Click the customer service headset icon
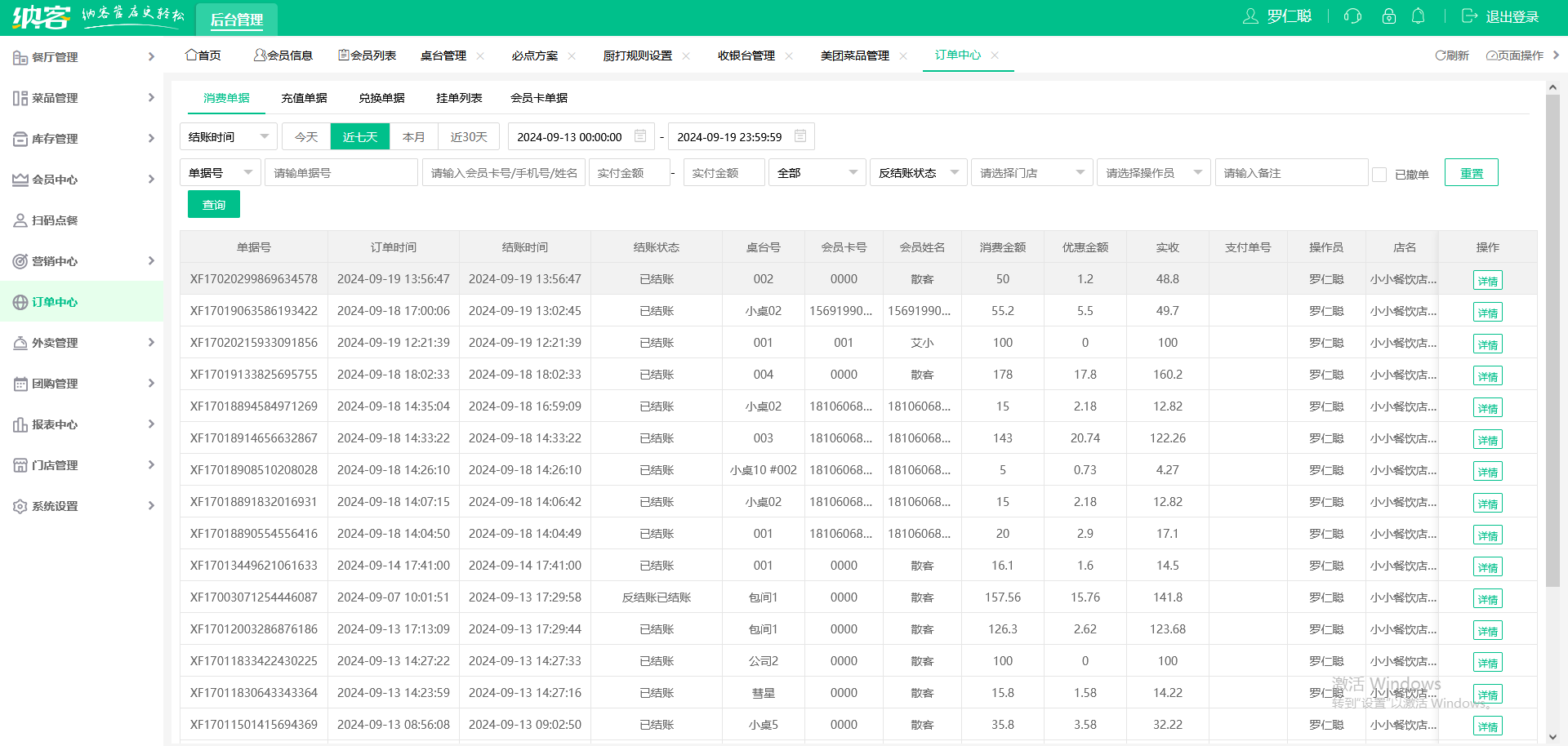This screenshot has height=746, width=1568. click(x=1352, y=16)
